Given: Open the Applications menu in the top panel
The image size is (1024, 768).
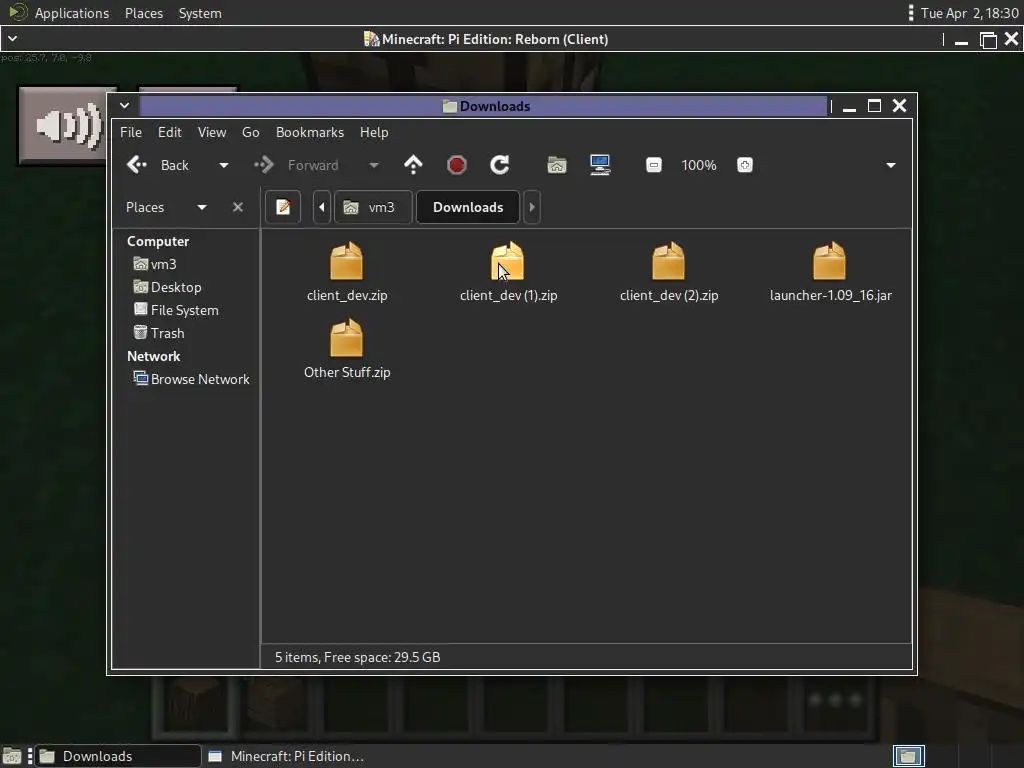Looking at the screenshot, I should click(x=72, y=13).
